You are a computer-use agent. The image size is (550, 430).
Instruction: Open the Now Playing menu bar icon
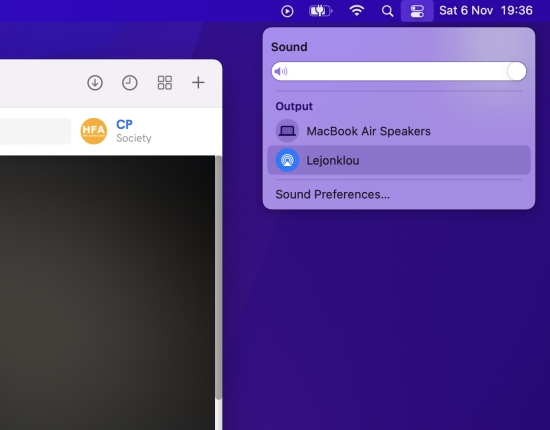[x=287, y=11]
